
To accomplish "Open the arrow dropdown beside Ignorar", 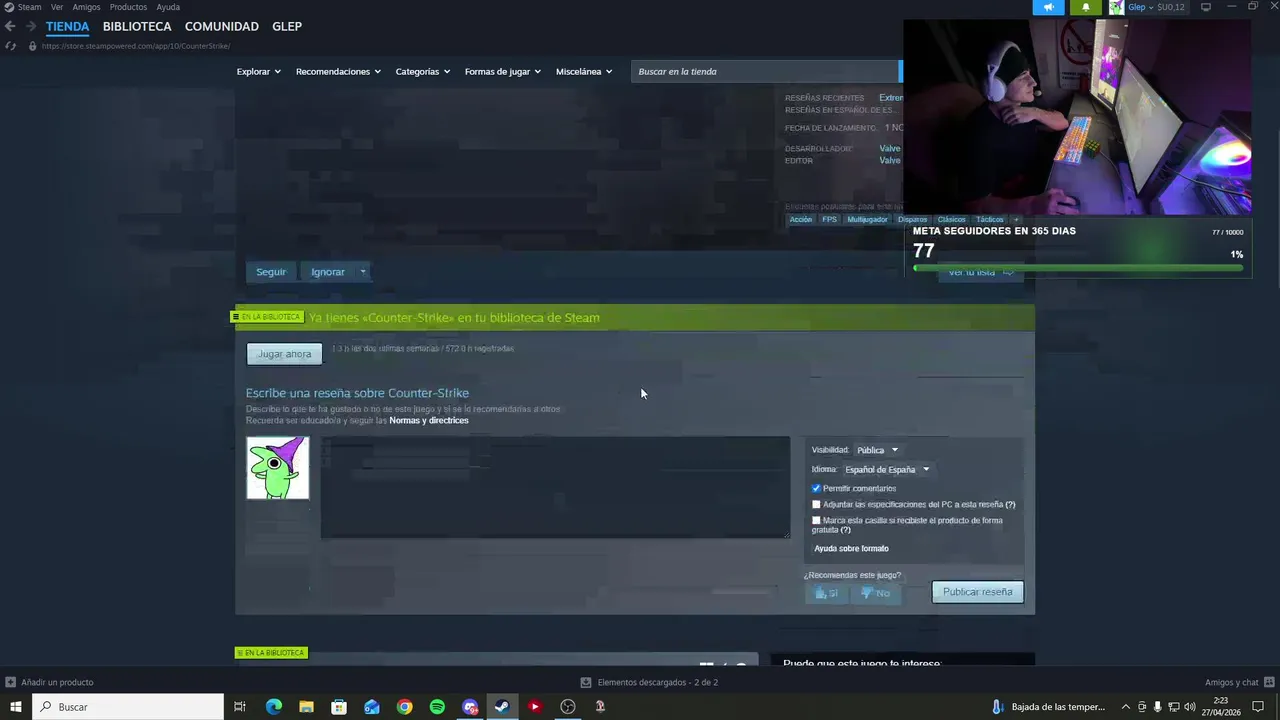I will click(363, 272).
